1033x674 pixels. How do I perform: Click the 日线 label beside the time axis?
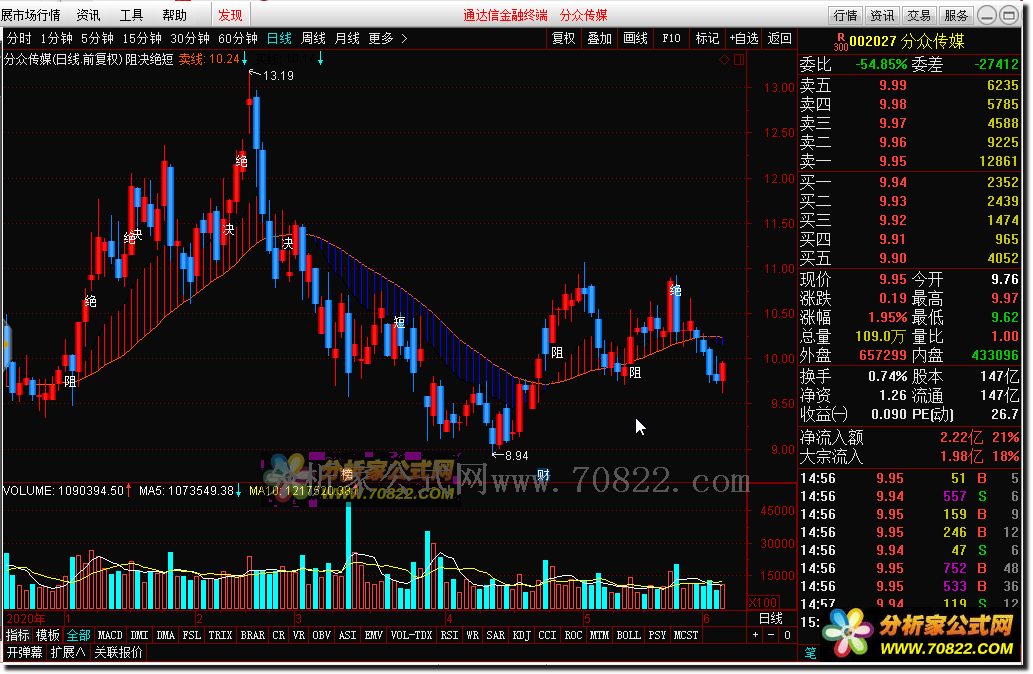pos(770,619)
